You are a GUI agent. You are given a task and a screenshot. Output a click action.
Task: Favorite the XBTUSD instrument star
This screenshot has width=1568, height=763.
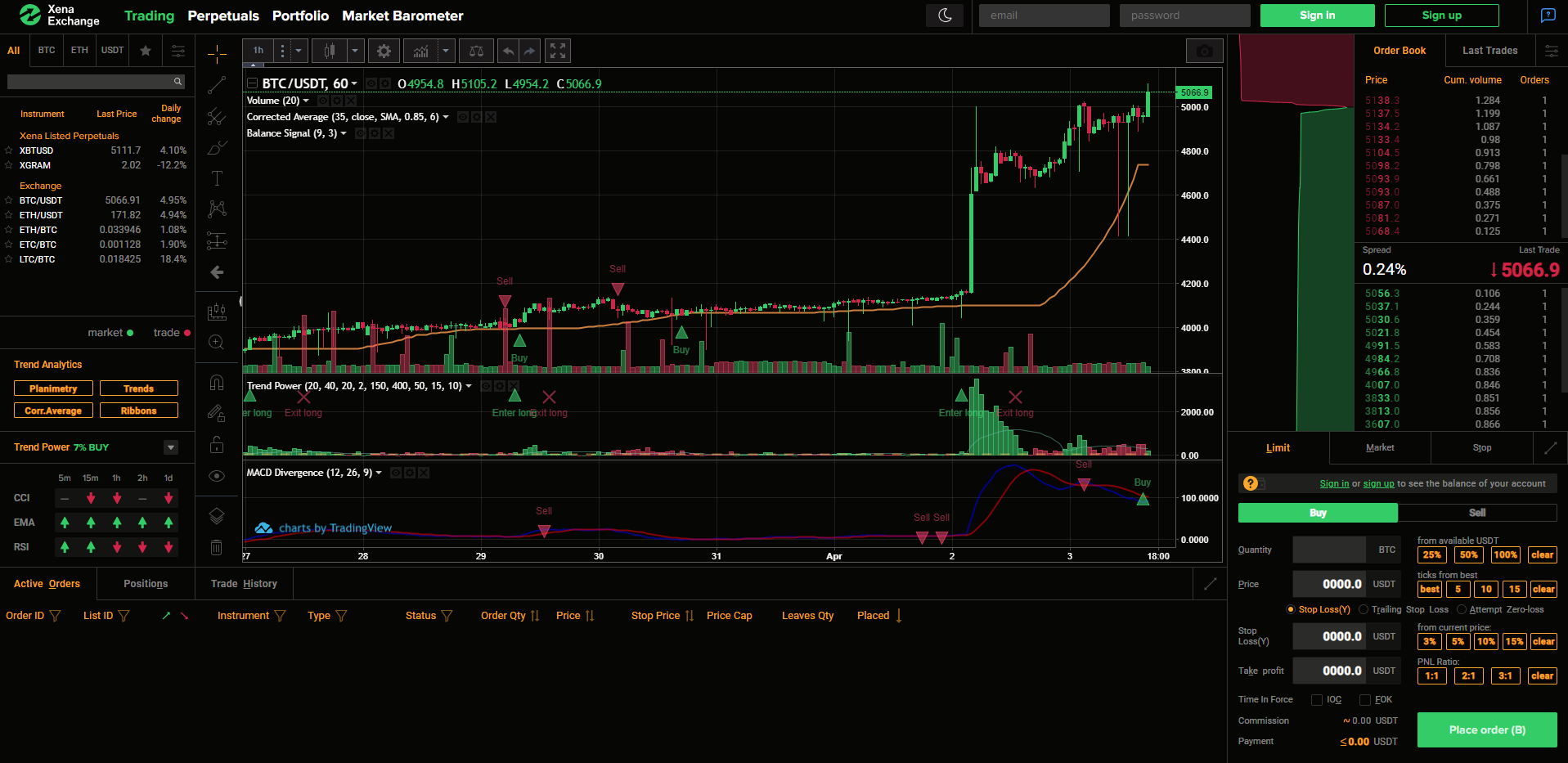[x=9, y=150]
